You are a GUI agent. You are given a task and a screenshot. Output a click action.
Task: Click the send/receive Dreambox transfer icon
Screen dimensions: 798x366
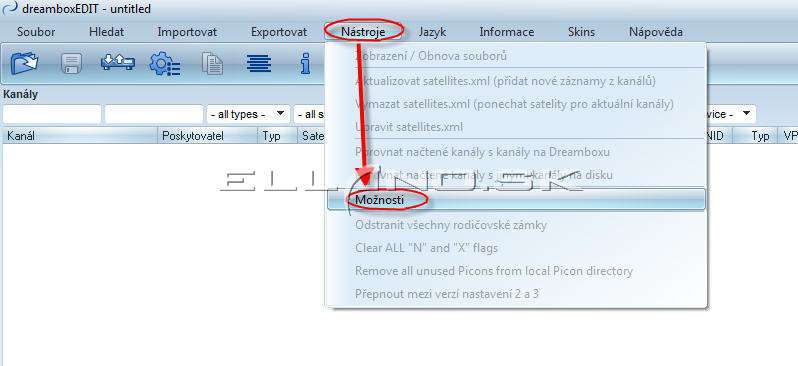tap(118, 63)
